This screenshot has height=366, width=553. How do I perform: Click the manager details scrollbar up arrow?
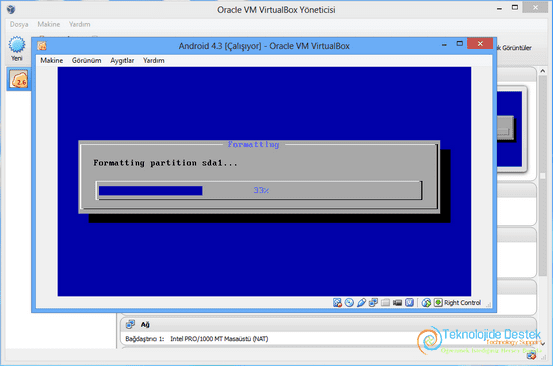click(542, 71)
